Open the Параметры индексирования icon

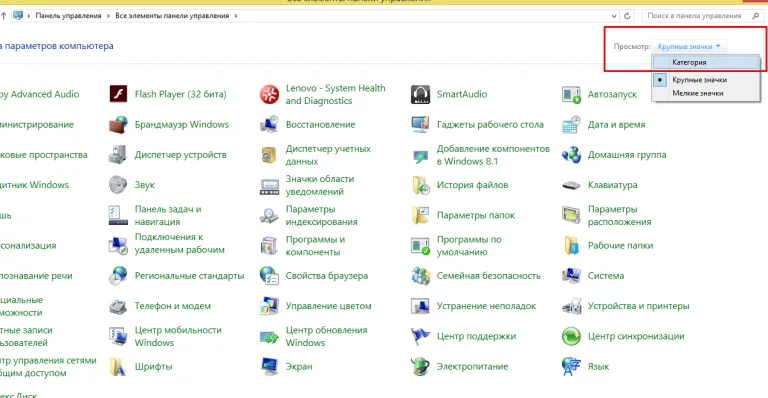point(269,215)
